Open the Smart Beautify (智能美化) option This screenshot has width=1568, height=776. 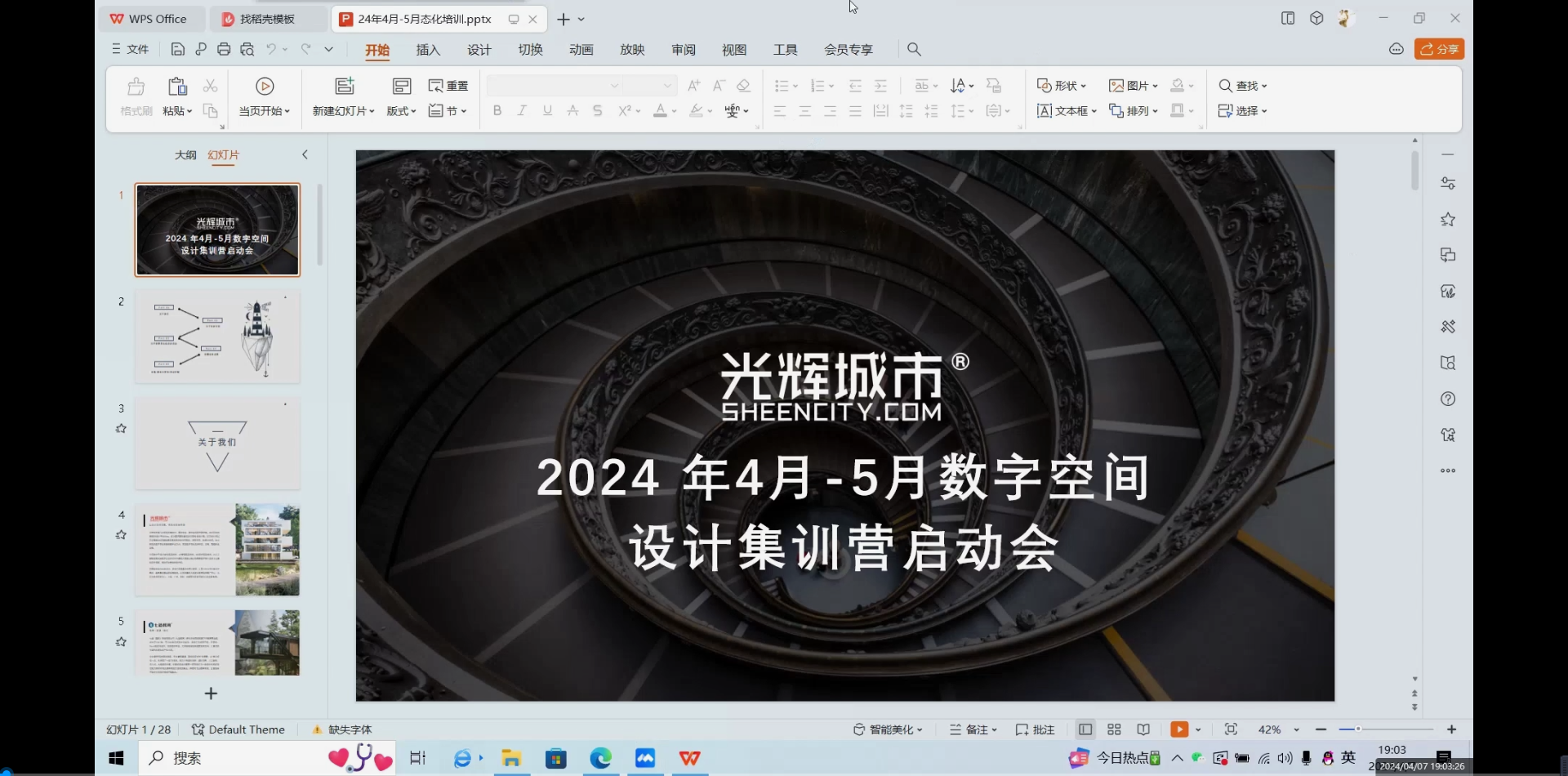tap(888, 729)
